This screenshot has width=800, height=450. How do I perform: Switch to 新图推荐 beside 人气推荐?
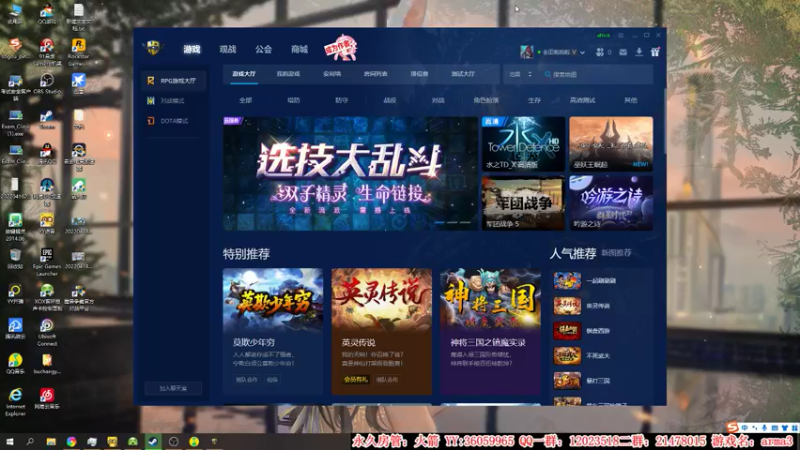point(616,253)
